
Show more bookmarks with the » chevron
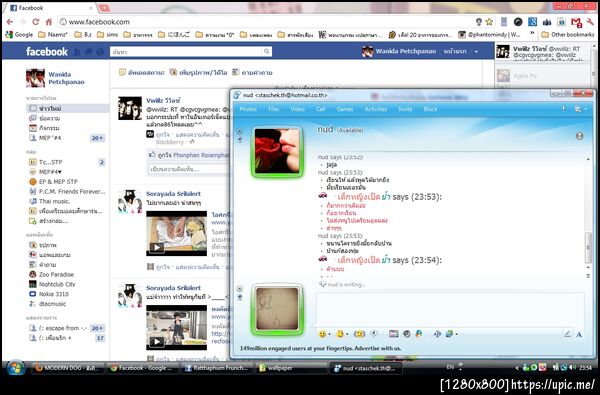(x=532, y=34)
